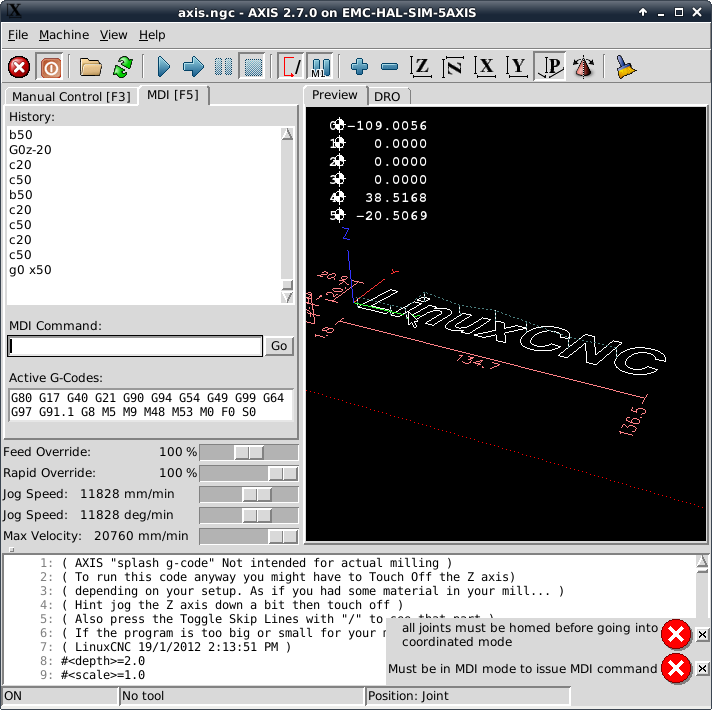Stop program execution
The height and width of the screenshot is (710, 712).
tap(253, 67)
